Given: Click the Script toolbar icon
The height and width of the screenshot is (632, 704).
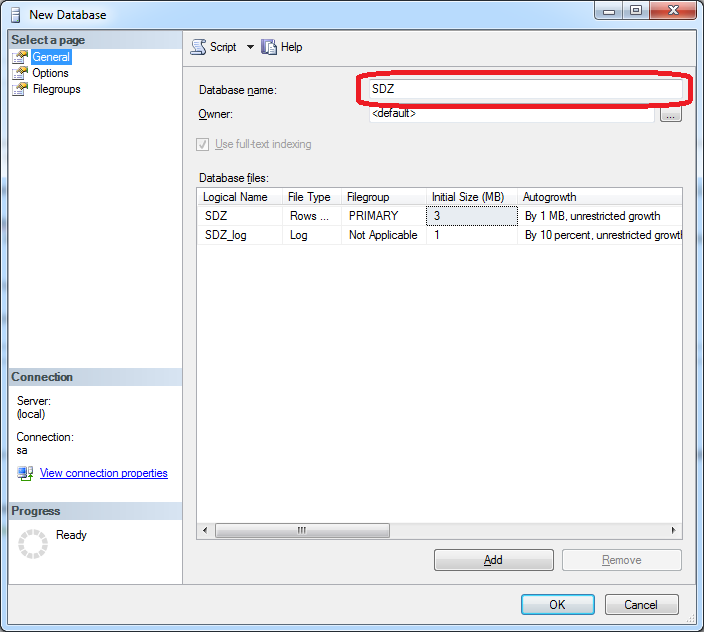Looking at the screenshot, I should click(198, 47).
